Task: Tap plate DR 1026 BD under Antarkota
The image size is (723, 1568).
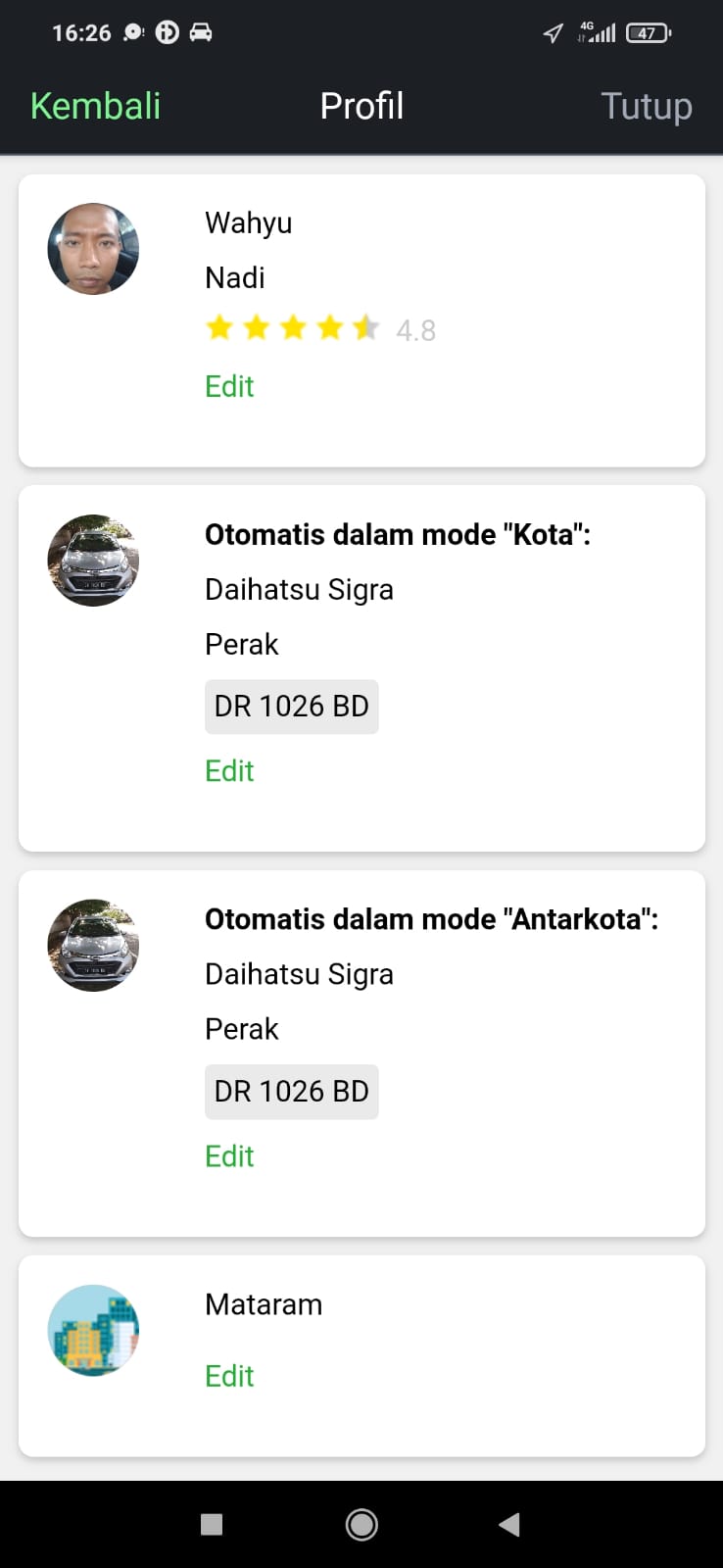Action: 292,1092
